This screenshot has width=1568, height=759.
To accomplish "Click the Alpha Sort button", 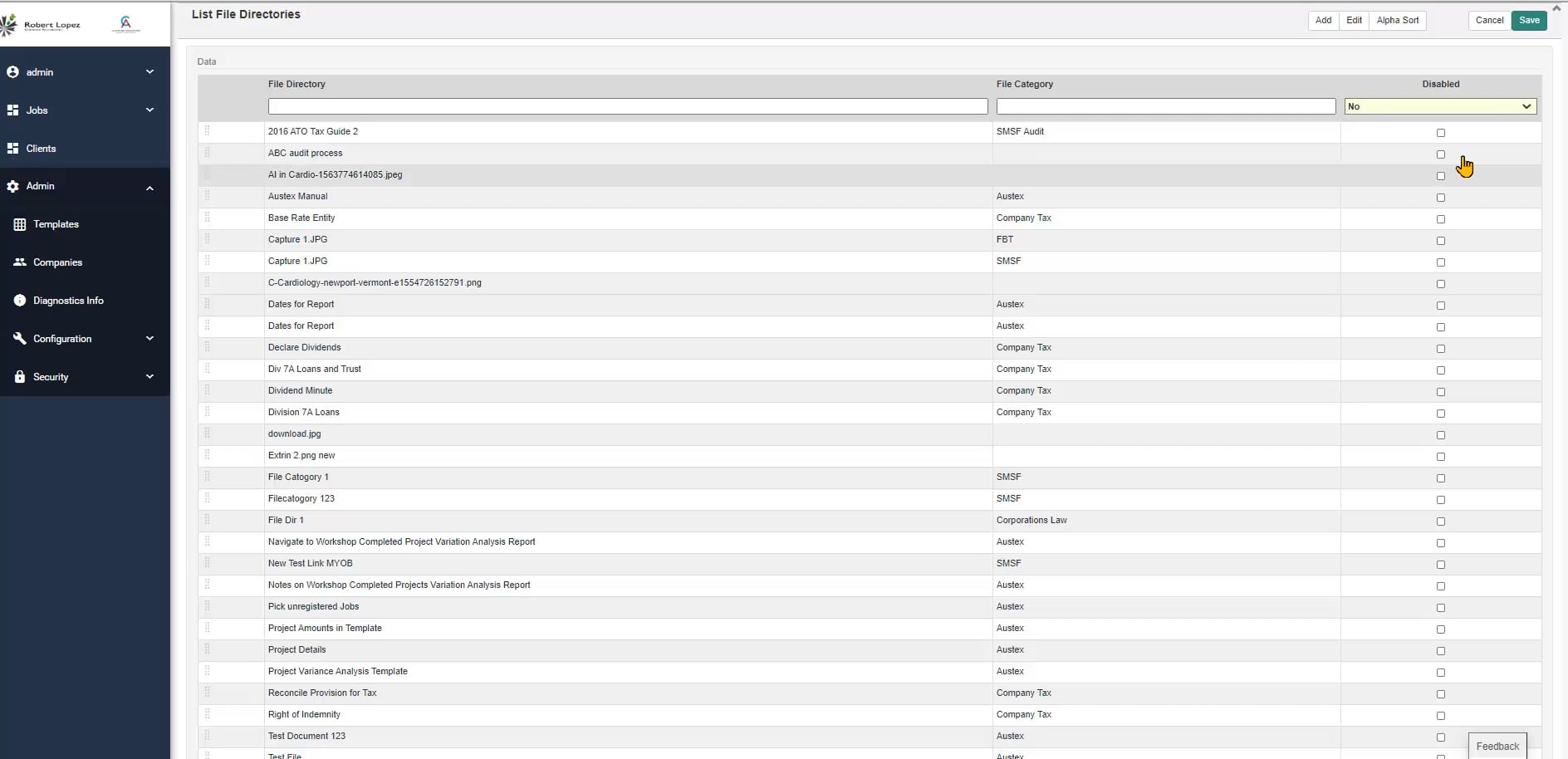I will [x=1398, y=21].
